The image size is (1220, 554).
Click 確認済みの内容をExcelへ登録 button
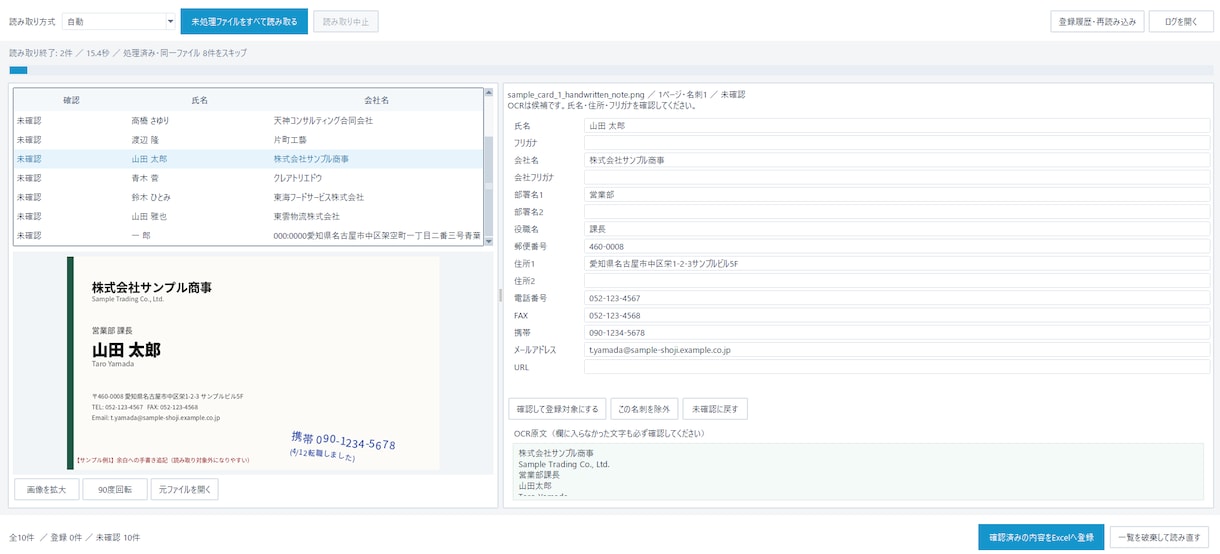(1041, 537)
